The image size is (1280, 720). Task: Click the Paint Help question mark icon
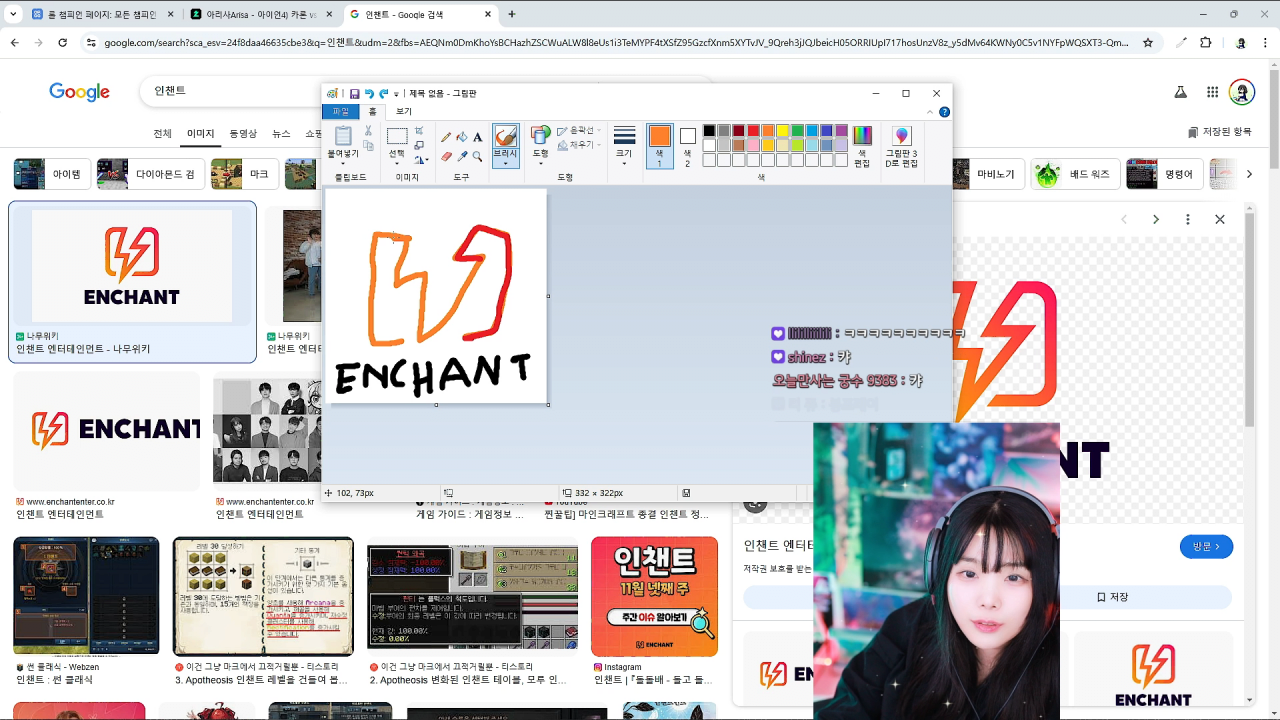[x=944, y=112]
